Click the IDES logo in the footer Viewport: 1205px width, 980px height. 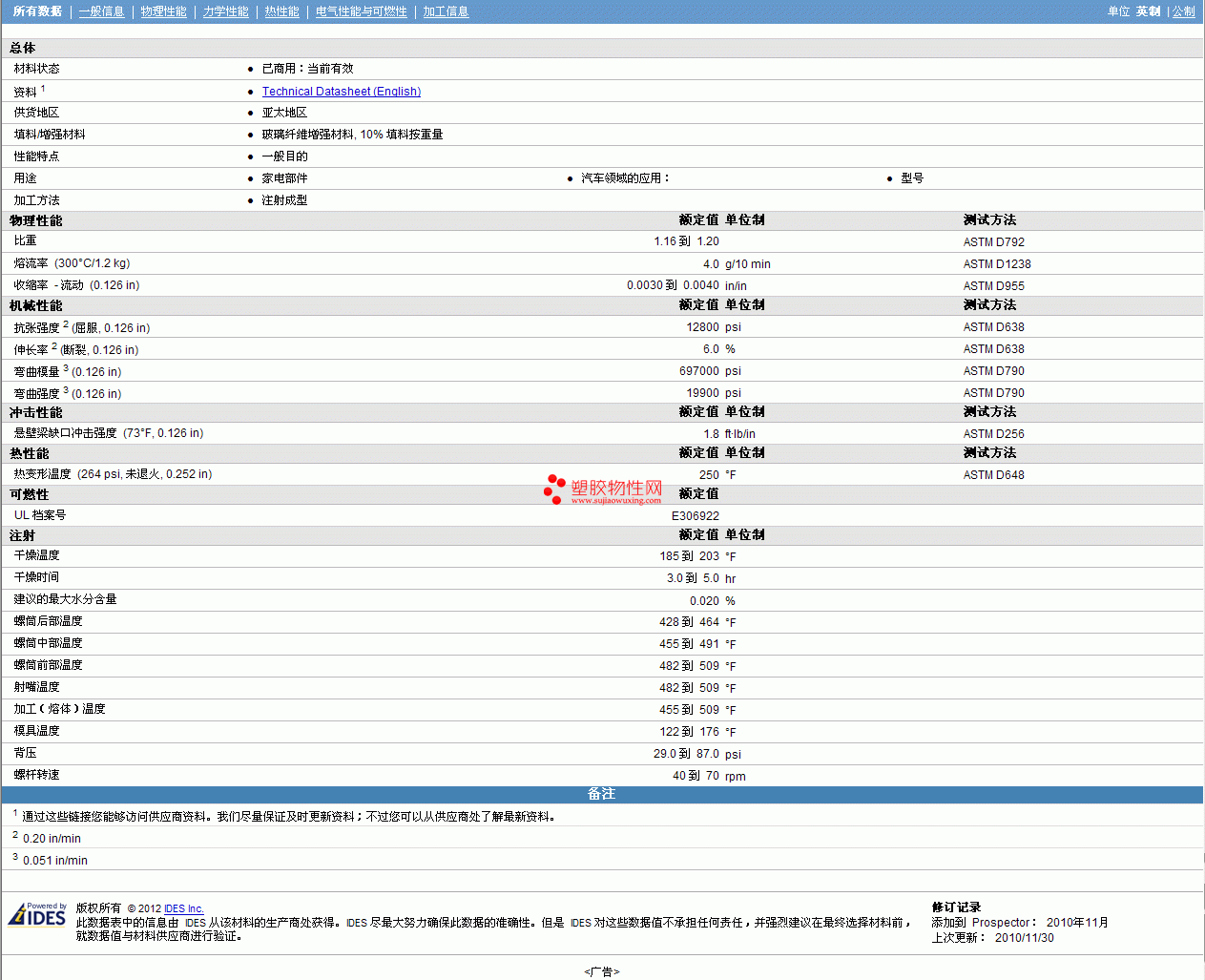pyautogui.click(x=37, y=915)
